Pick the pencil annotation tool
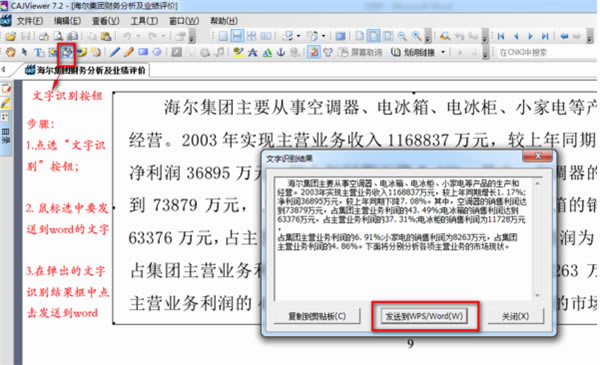Viewport: 600px width, 365px height. [129, 52]
